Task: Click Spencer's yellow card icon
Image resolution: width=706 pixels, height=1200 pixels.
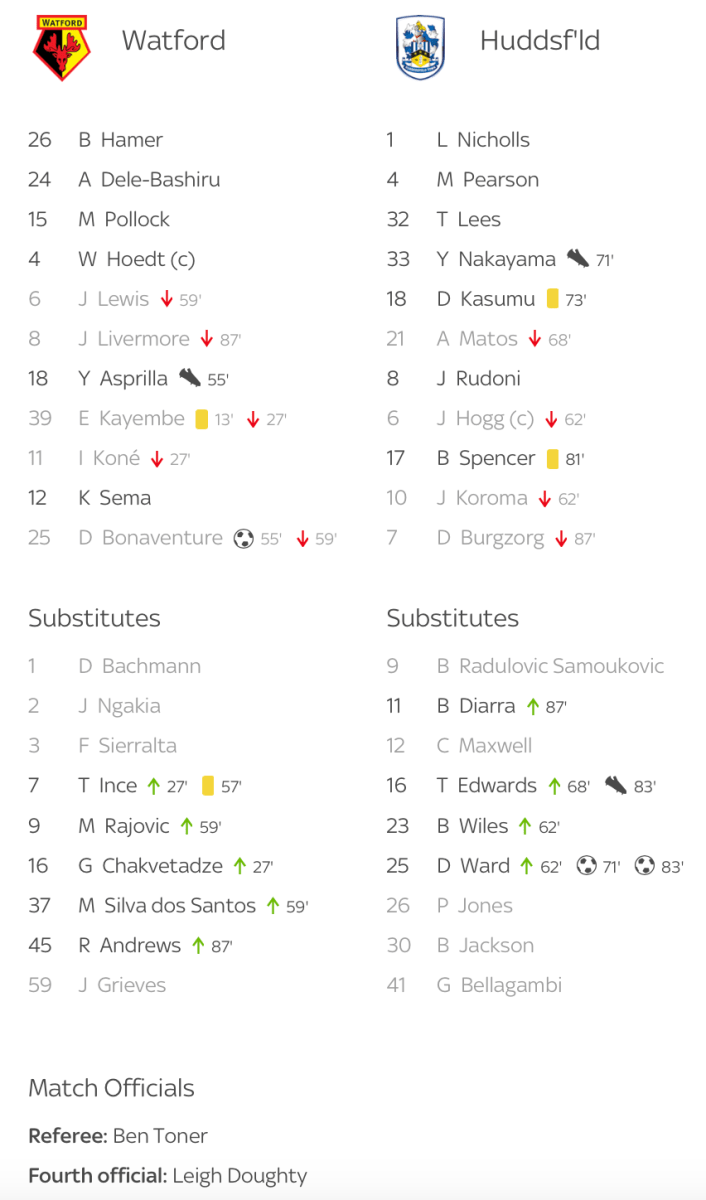Action: coord(552,459)
